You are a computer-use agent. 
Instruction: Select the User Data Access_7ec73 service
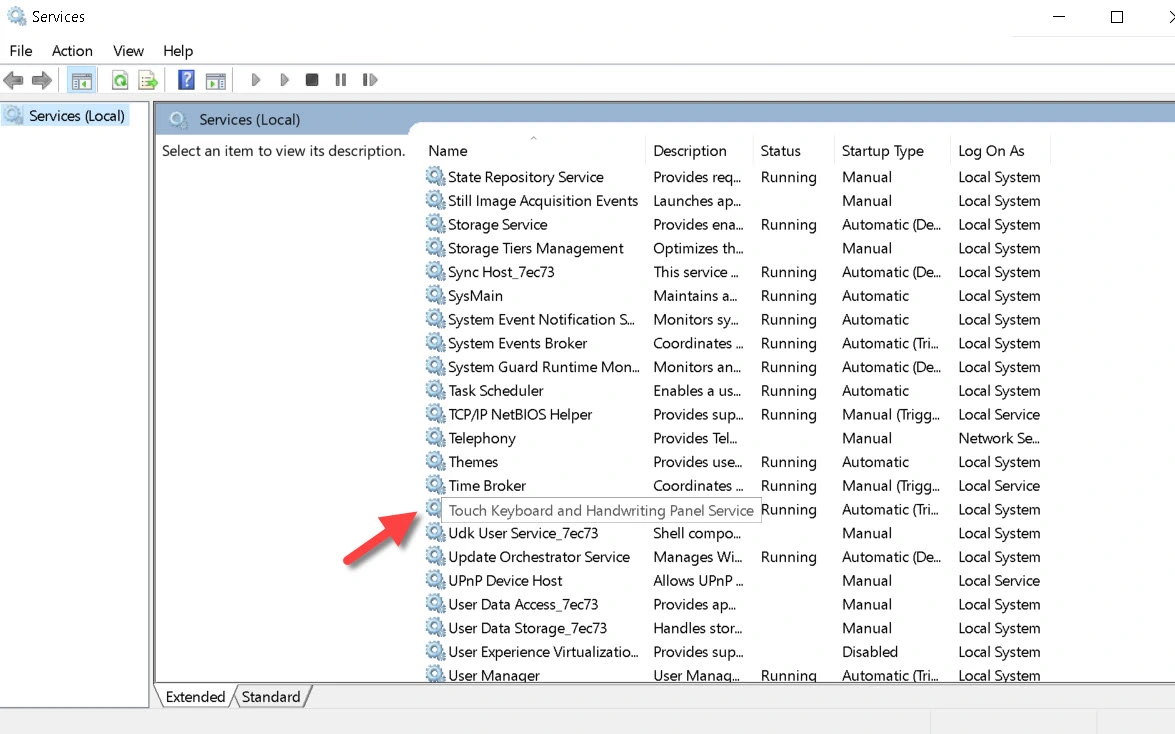tap(523, 604)
